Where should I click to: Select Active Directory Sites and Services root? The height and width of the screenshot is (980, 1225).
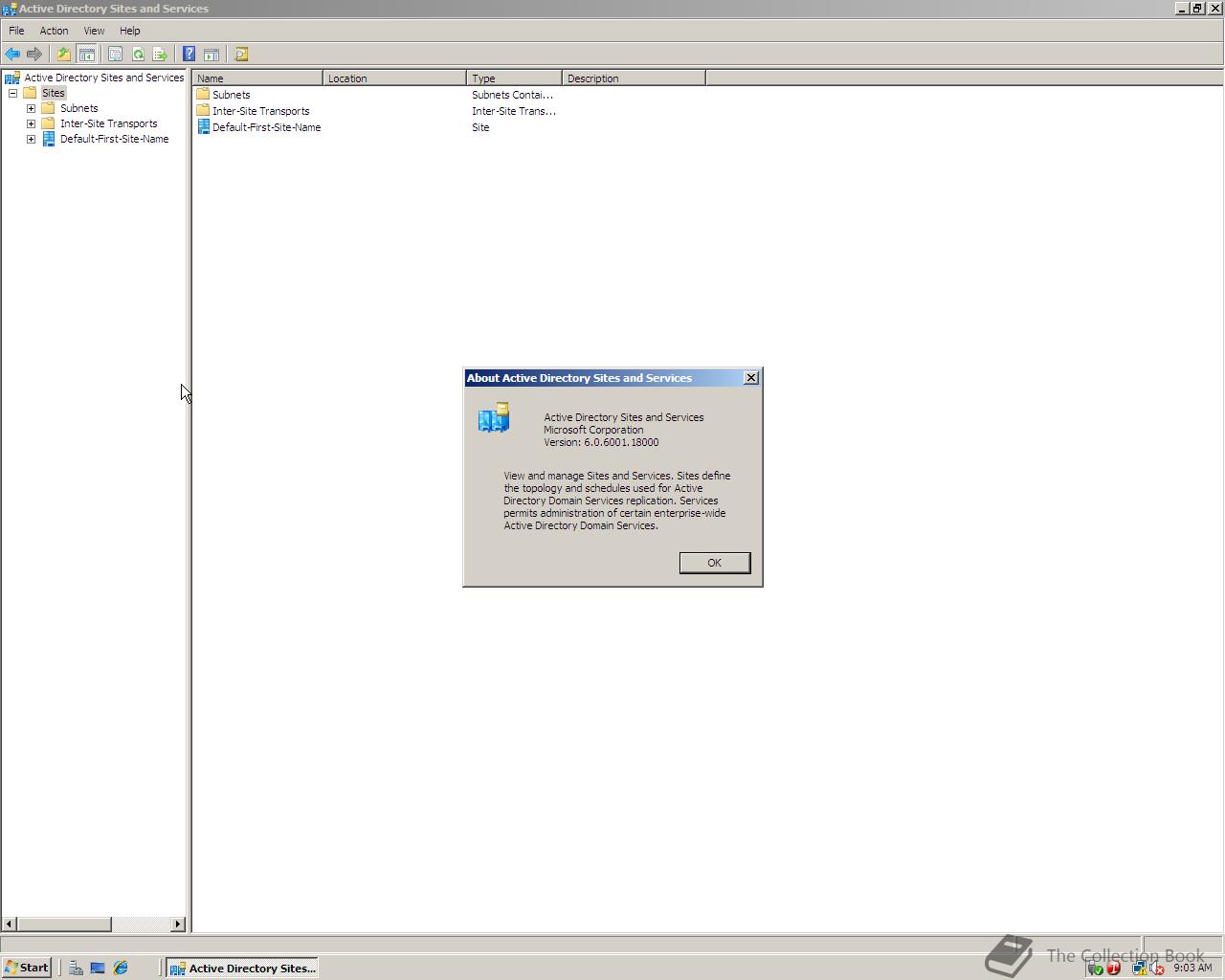coord(103,78)
